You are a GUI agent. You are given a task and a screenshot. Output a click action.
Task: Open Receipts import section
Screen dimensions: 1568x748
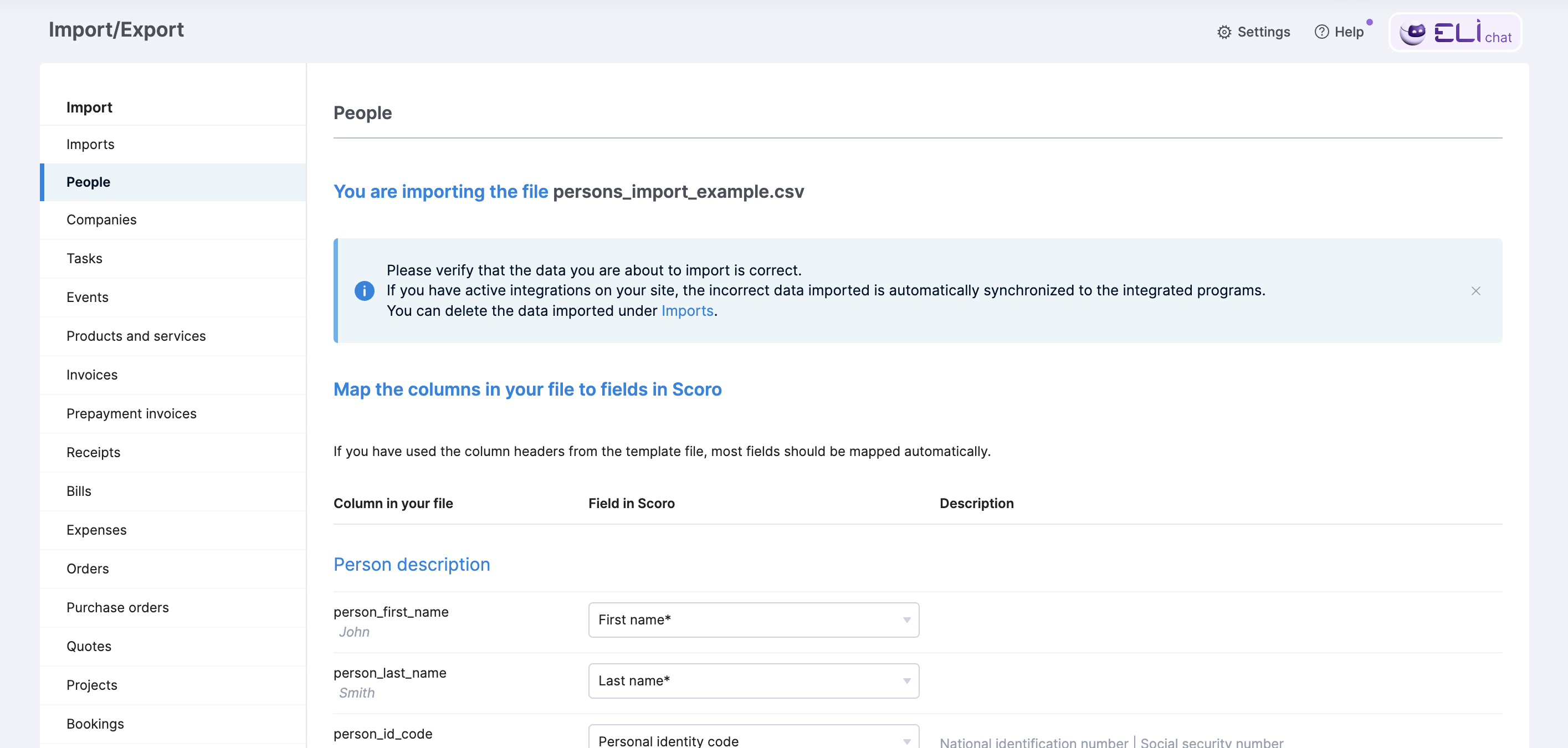173,452
